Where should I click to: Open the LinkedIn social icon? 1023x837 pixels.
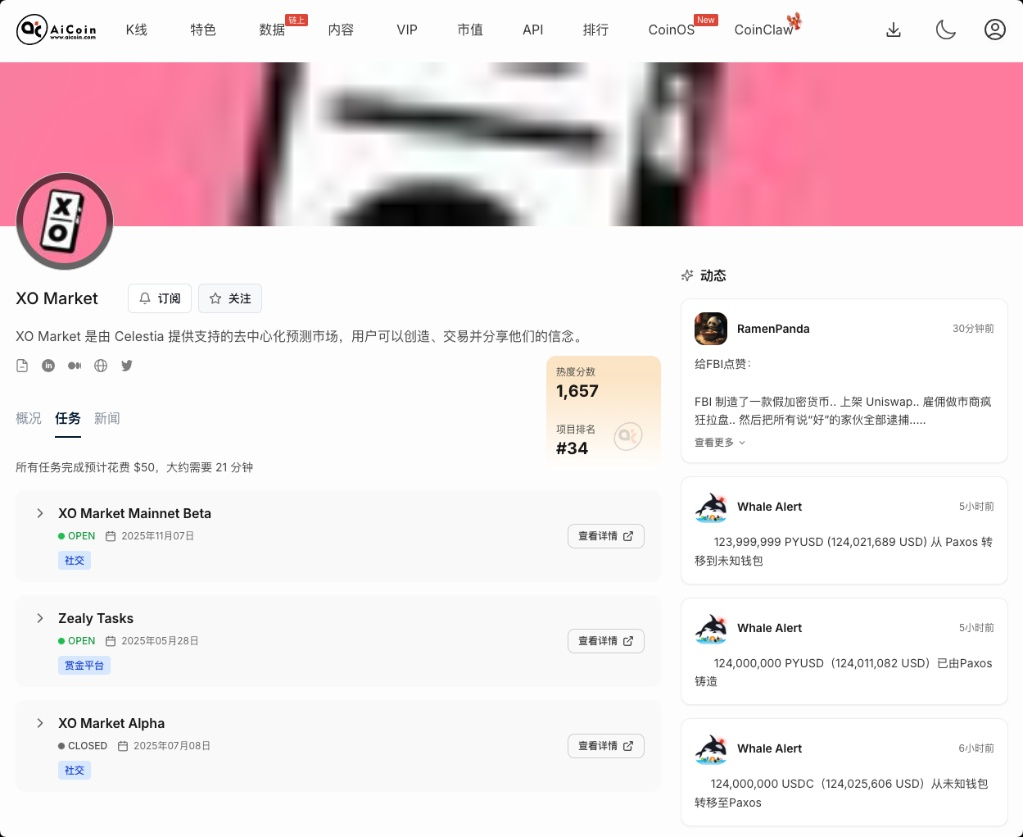click(48, 365)
